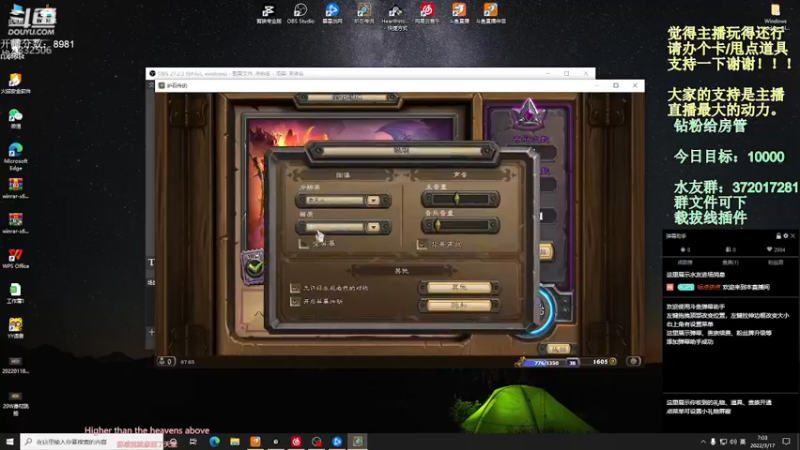This screenshot has width=800, height=450.
Task: Click the lower yellow button under the other (其他) section
Action: (459, 305)
